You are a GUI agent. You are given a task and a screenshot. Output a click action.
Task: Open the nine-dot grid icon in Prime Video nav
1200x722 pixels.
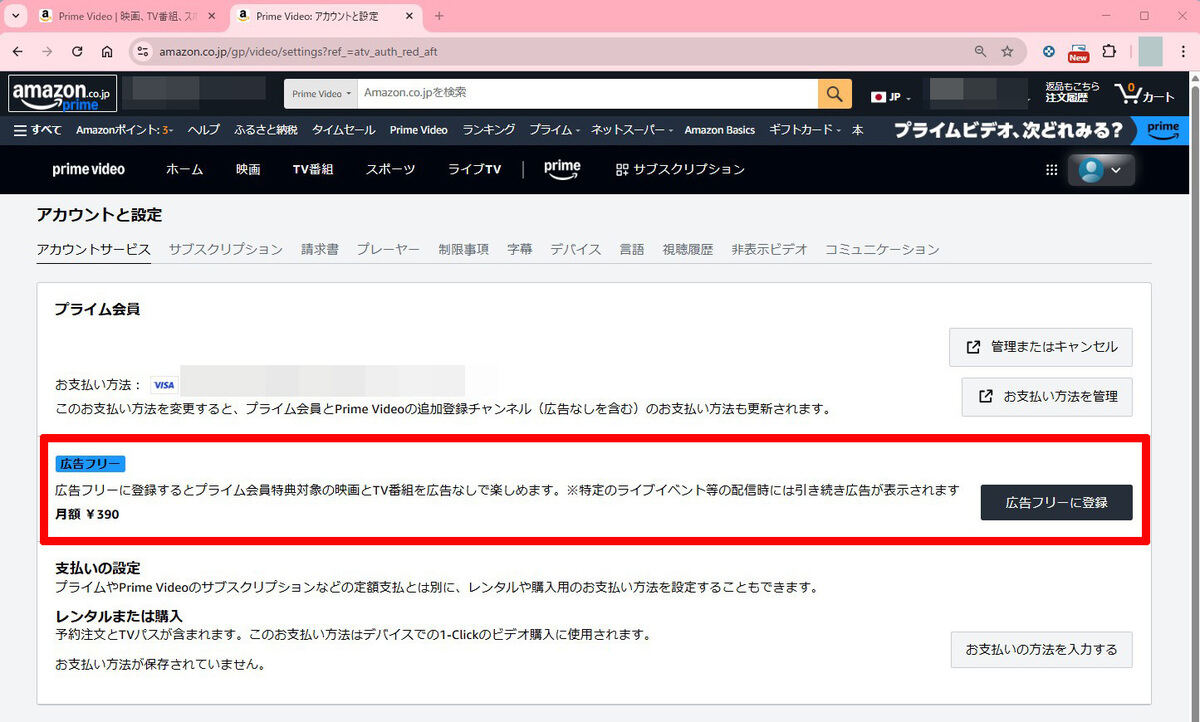tap(1051, 170)
